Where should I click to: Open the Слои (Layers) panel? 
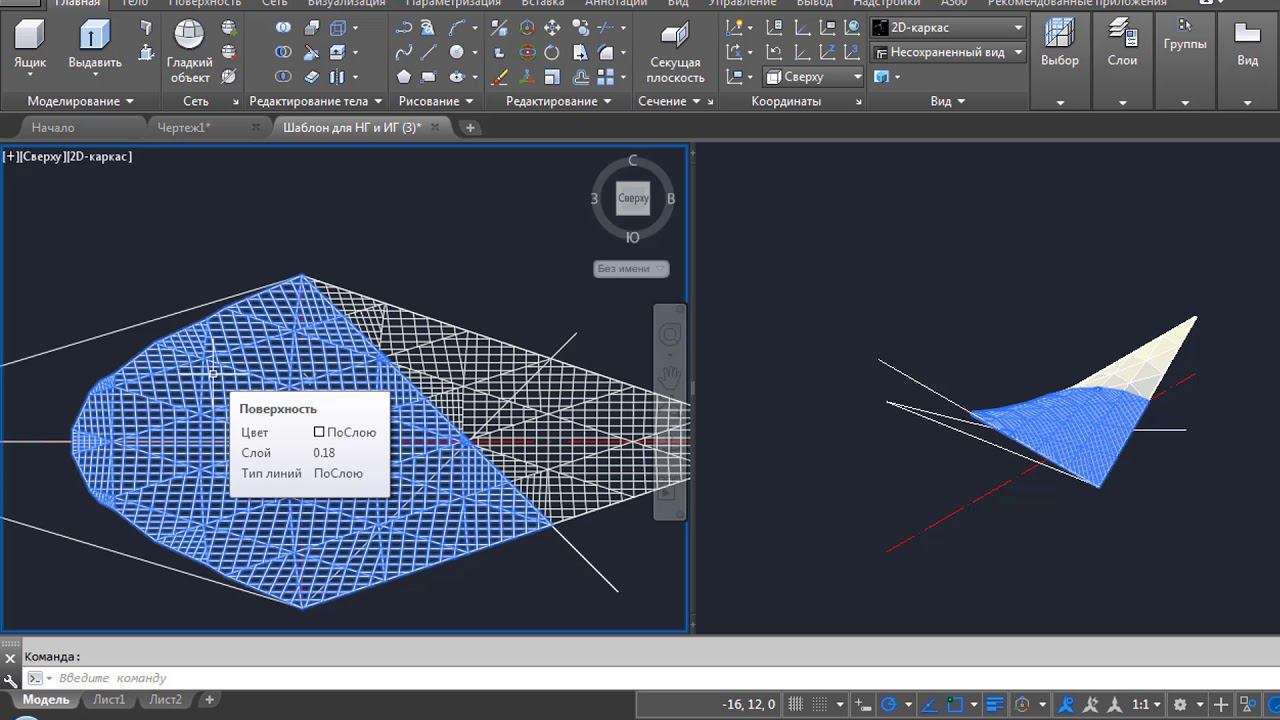1122,44
